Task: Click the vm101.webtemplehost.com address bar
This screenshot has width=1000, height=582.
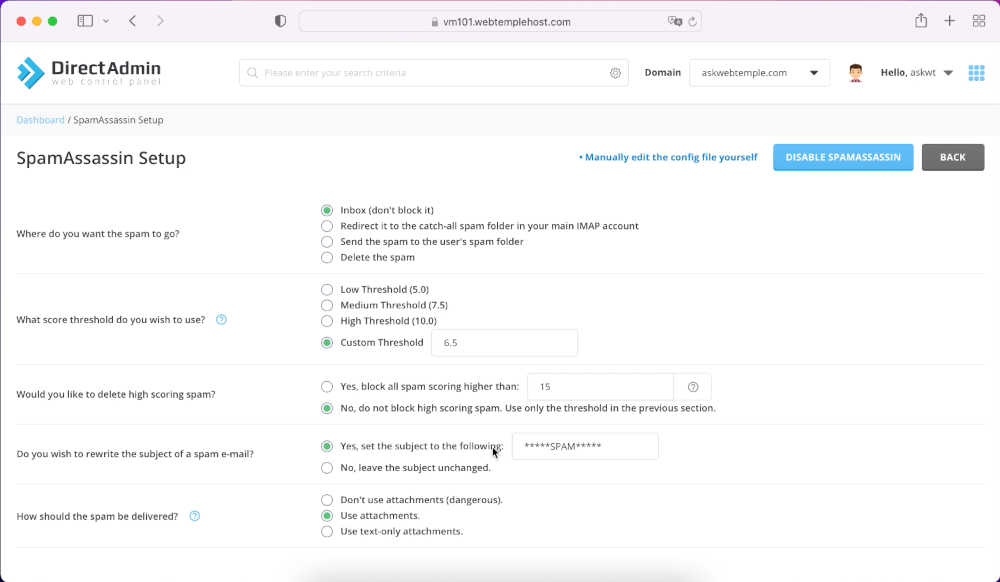Action: pos(501,22)
